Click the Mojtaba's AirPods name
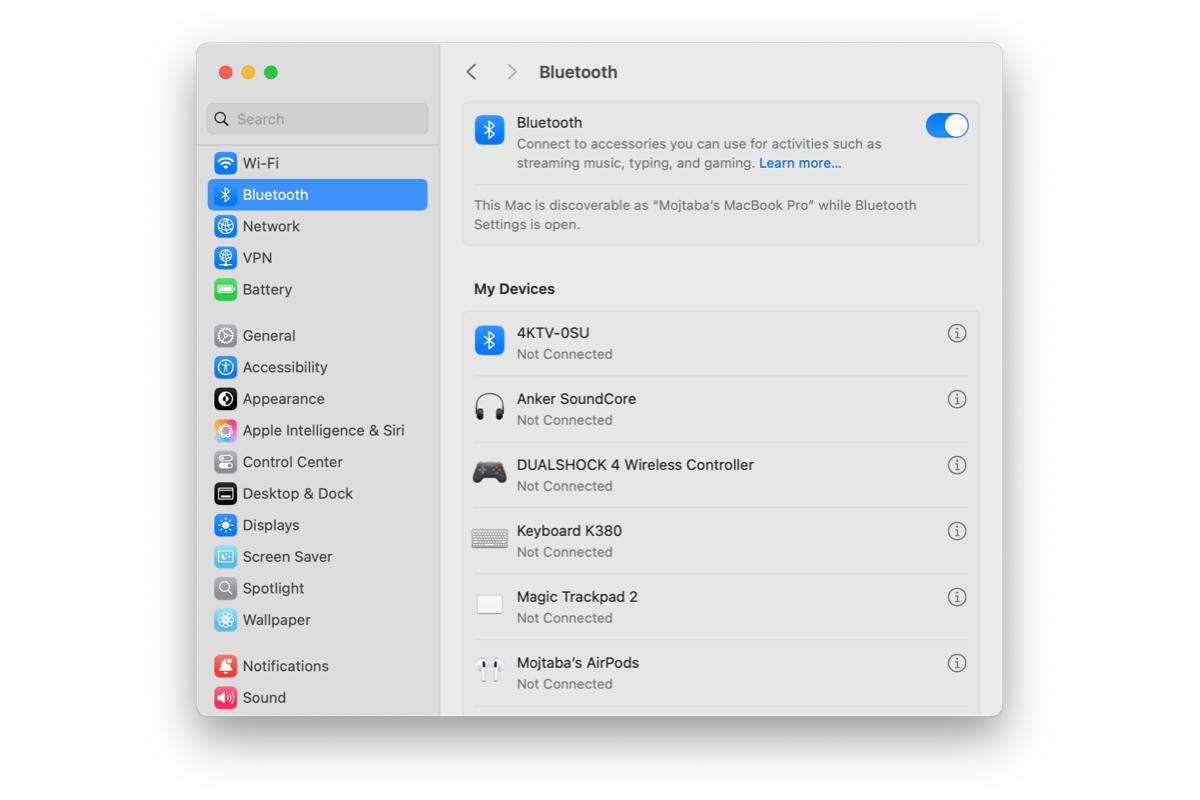Screen dimensions: 1200x800 point(578,663)
